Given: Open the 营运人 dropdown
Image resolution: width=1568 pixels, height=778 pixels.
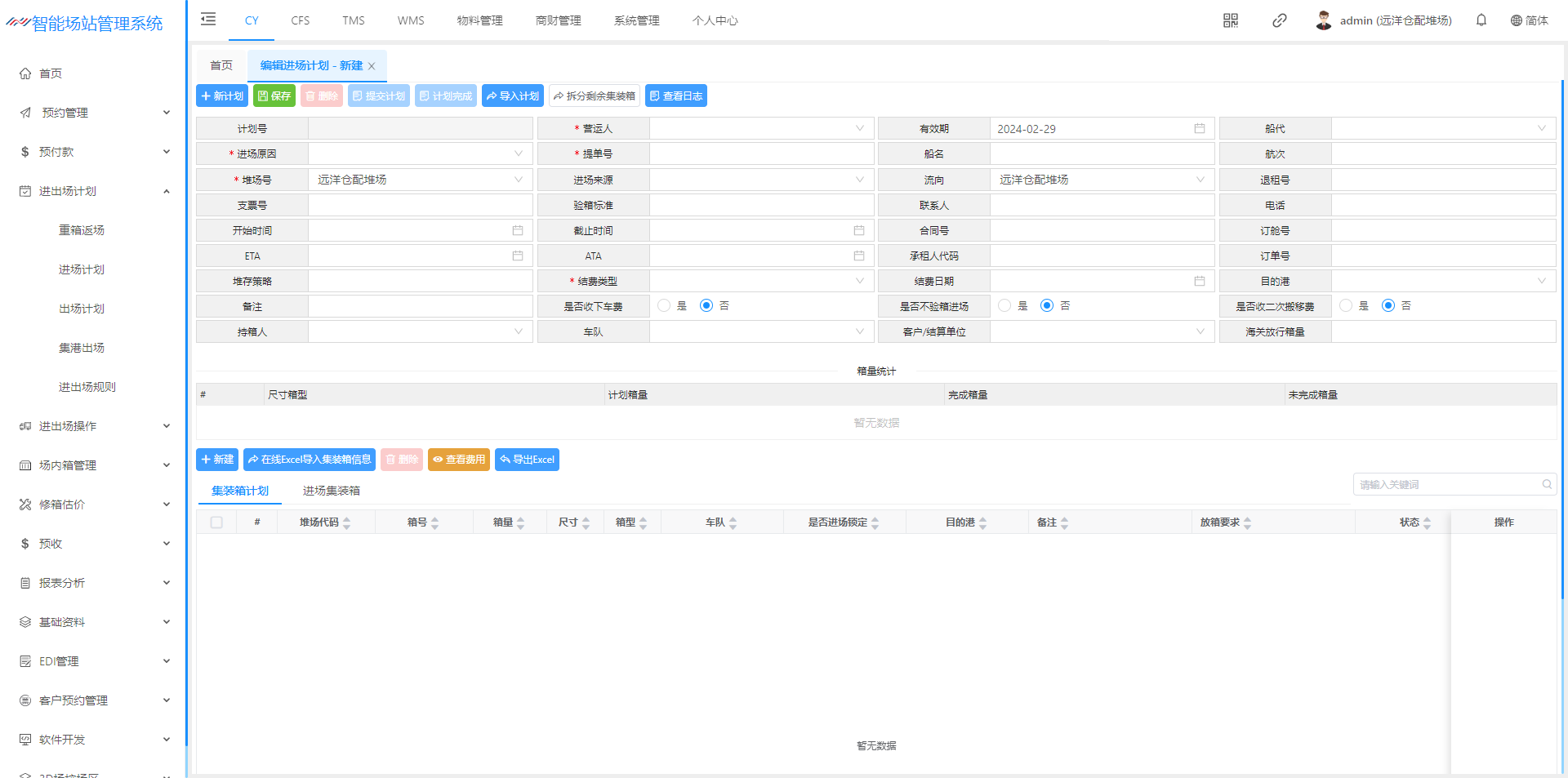Looking at the screenshot, I should coord(761,129).
